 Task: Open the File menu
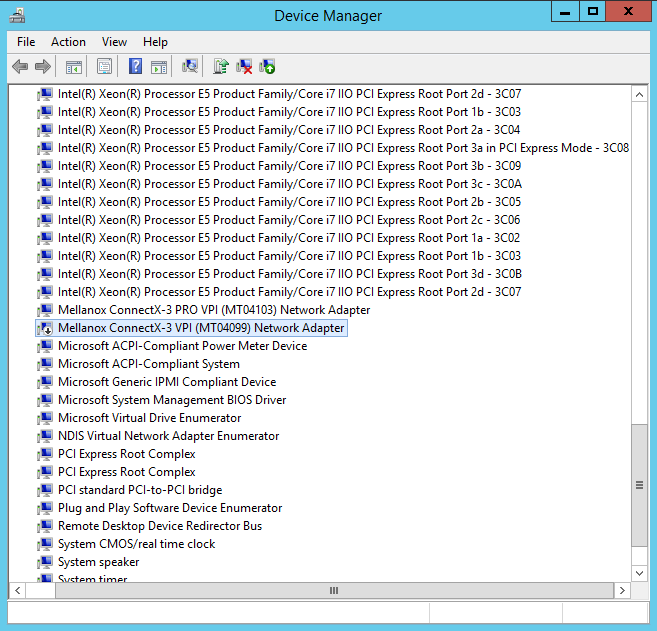pyautogui.click(x=26, y=42)
